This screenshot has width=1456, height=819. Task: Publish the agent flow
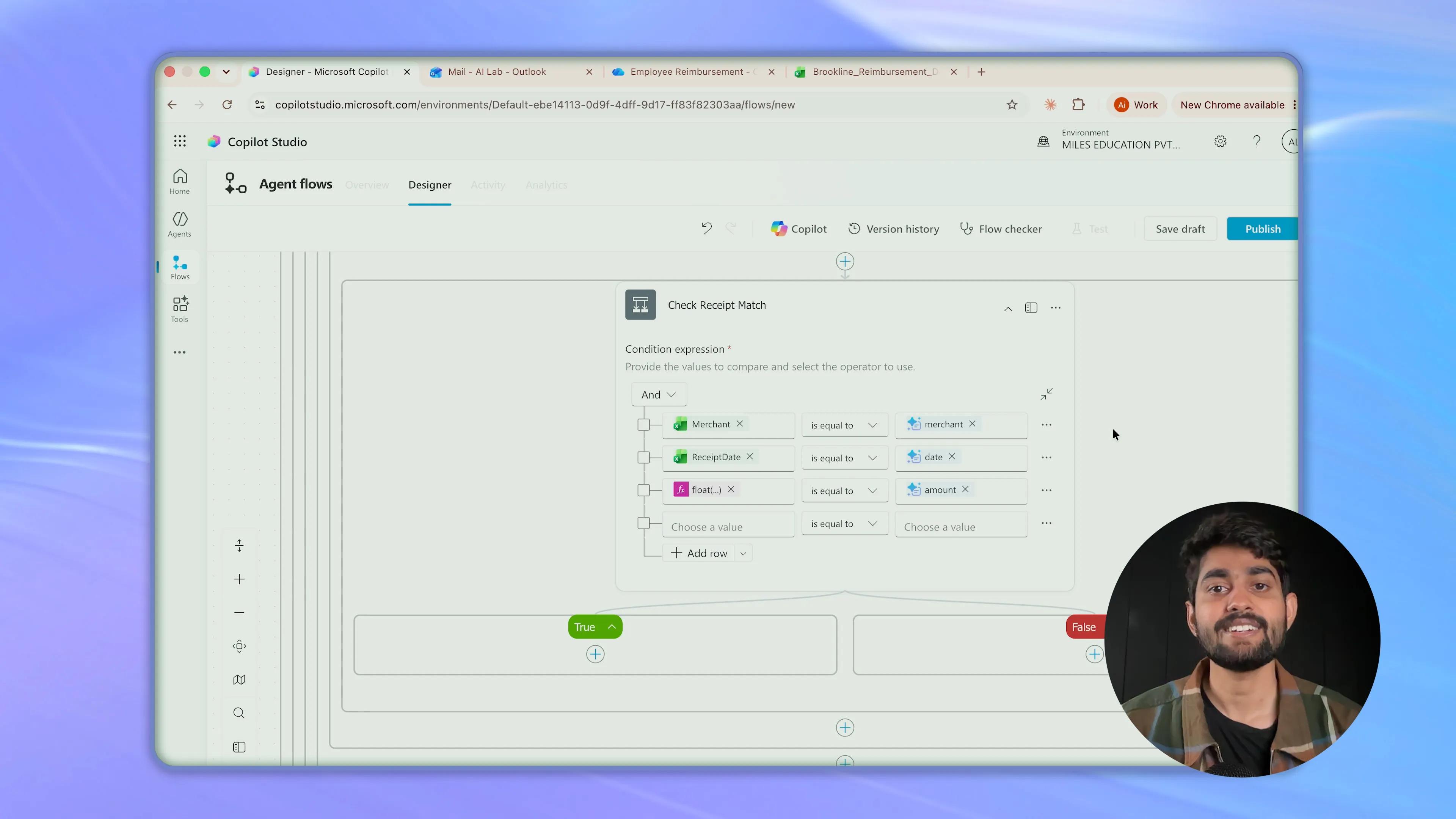point(1262,228)
